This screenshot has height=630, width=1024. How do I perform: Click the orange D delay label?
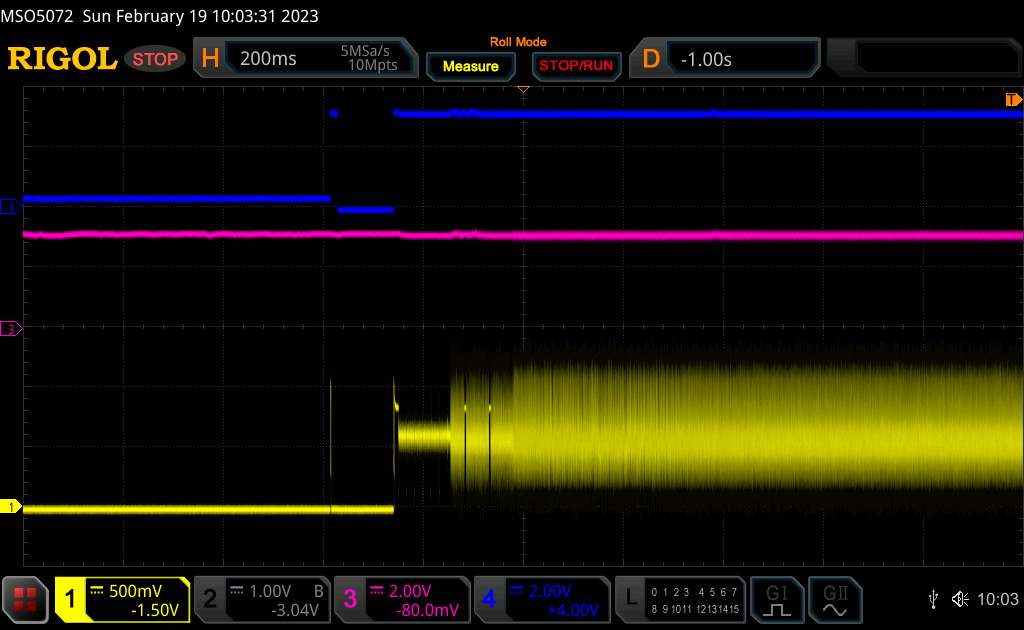(x=651, y=59)
